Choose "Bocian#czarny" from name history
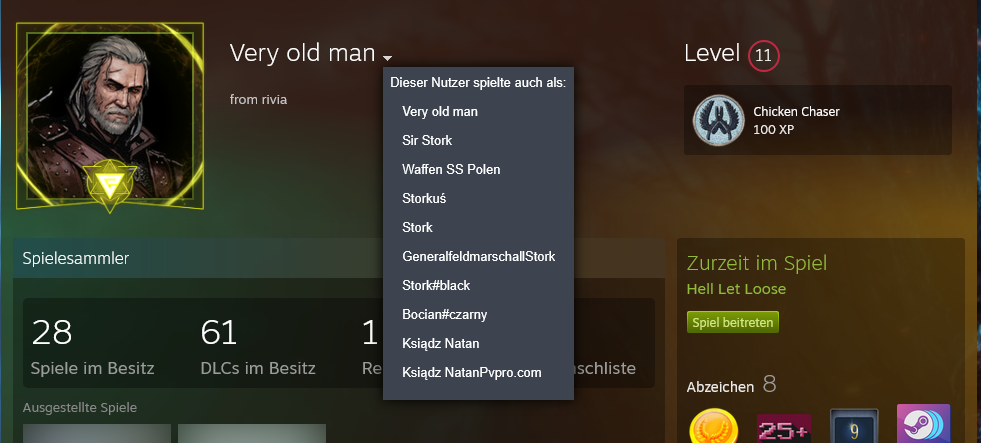This screenshot has height=443, width=981. point(445,315)
